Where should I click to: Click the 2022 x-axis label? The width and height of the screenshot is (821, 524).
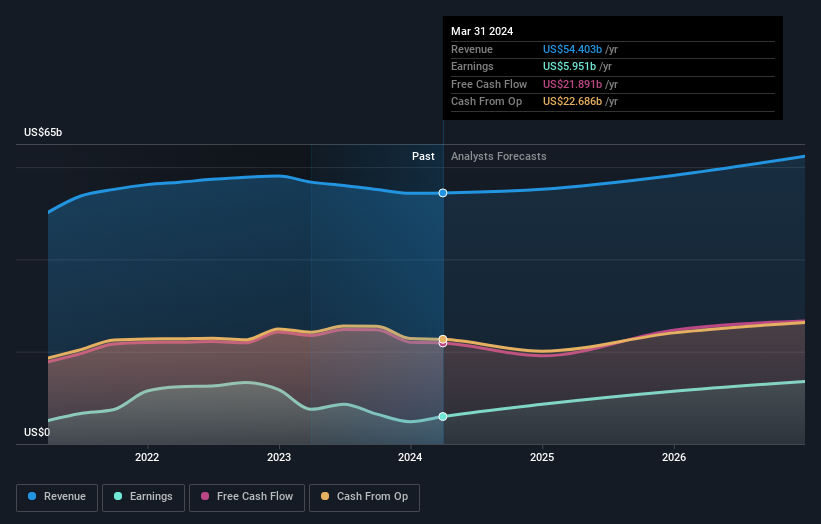(147, 458)
